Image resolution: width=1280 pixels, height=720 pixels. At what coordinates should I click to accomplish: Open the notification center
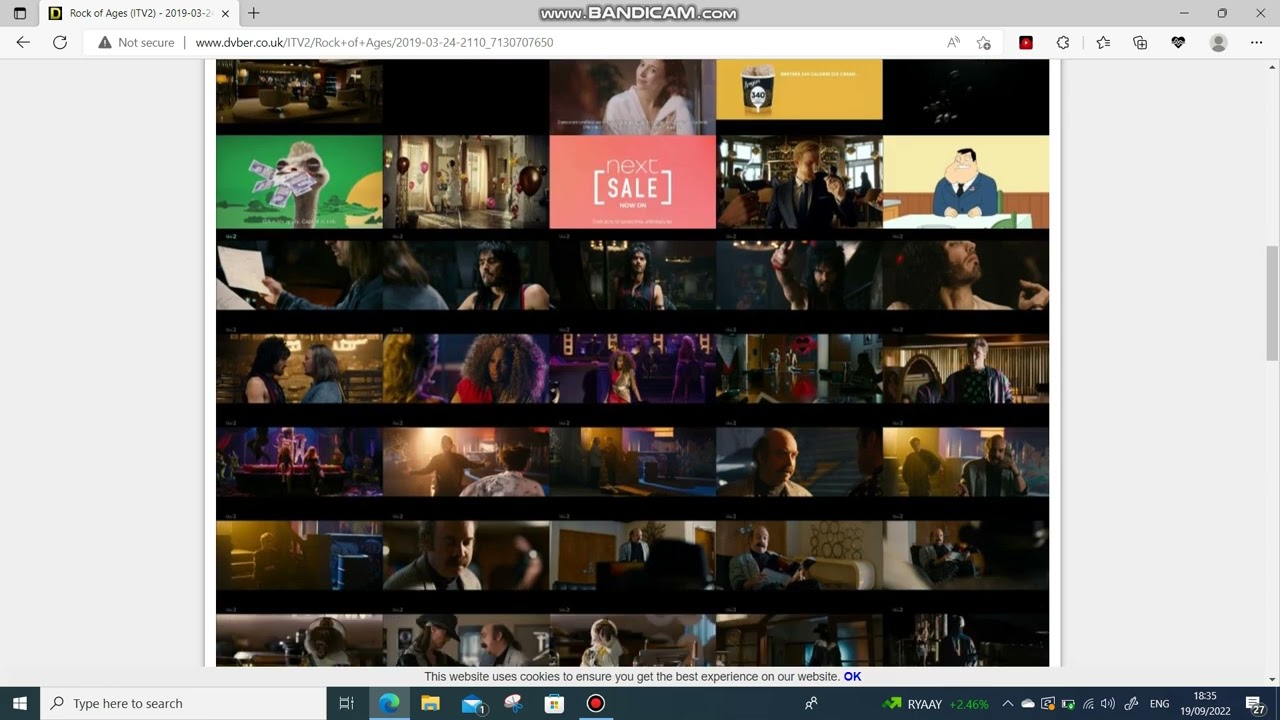click(1255, 704)
